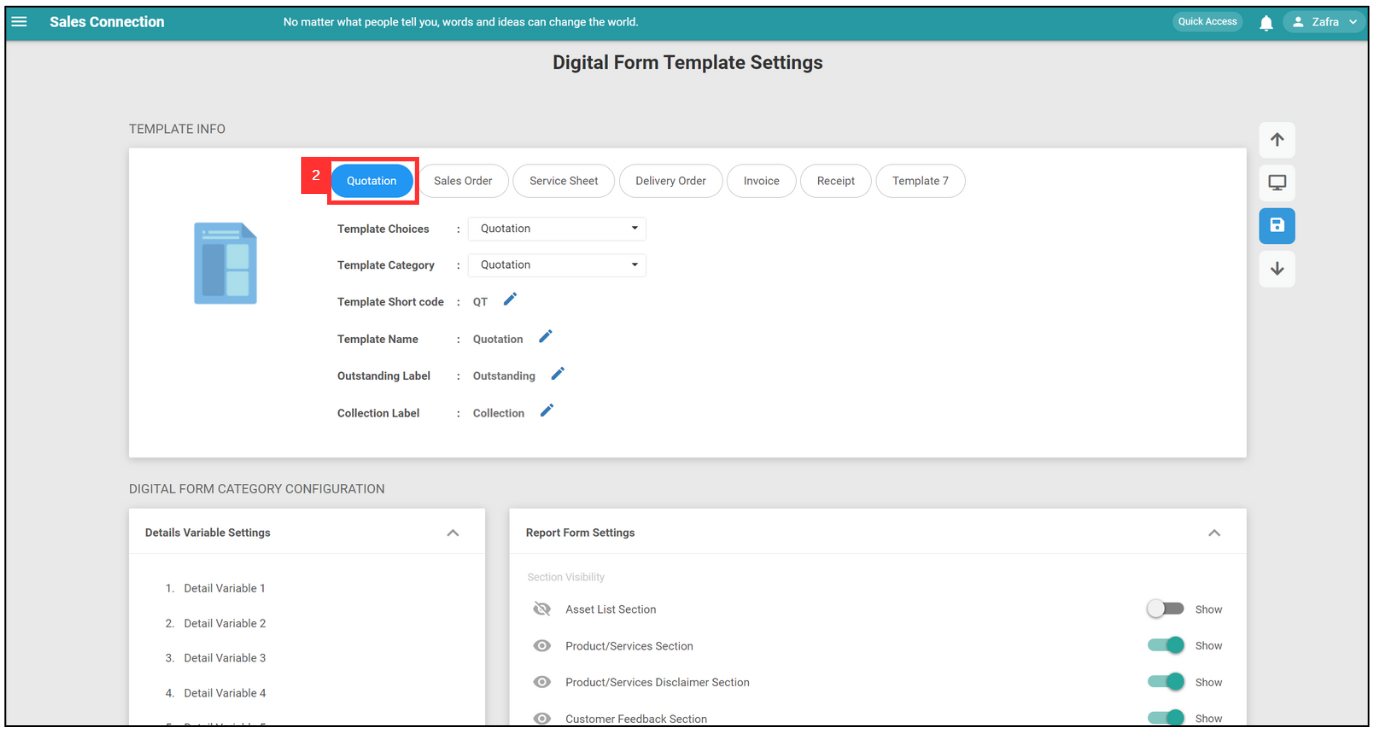
Task: Select the Receipt template tab
Action: coord(836,181)
